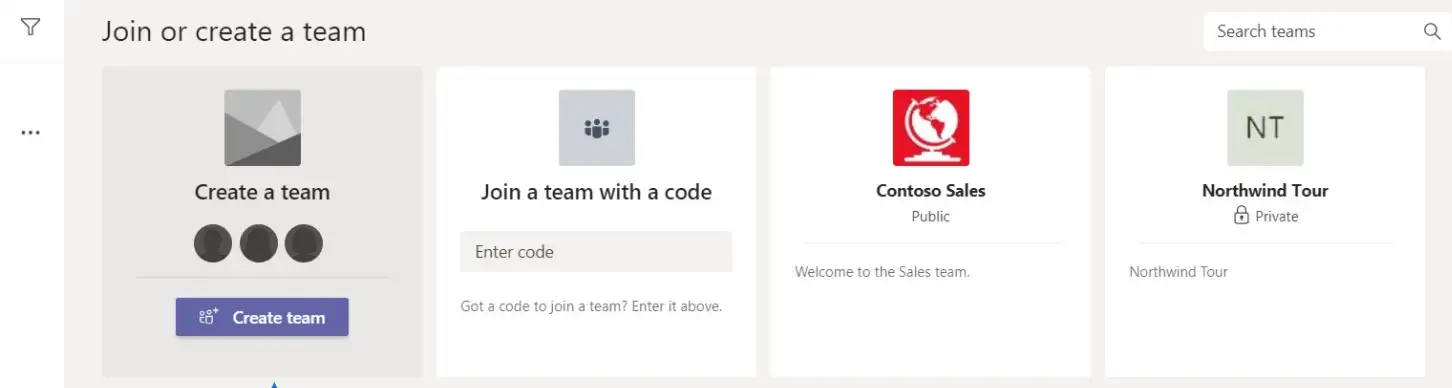Open the filter funnel icon
Viewport: 1452px width, 388px height.
click(x=31, y=27)
